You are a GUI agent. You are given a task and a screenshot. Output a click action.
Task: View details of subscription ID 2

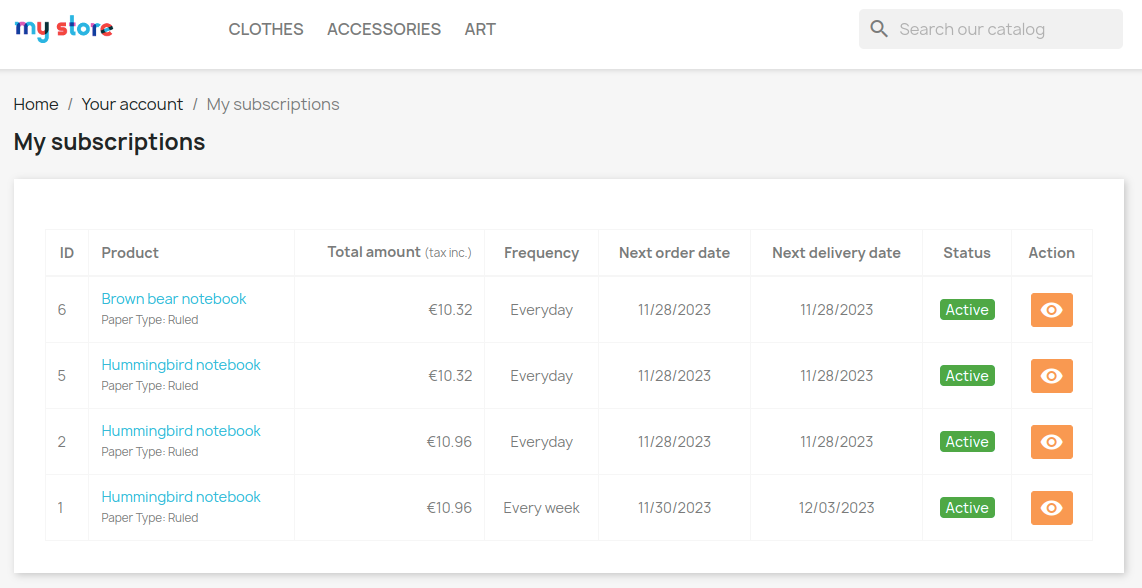(x=1051, y=442)
